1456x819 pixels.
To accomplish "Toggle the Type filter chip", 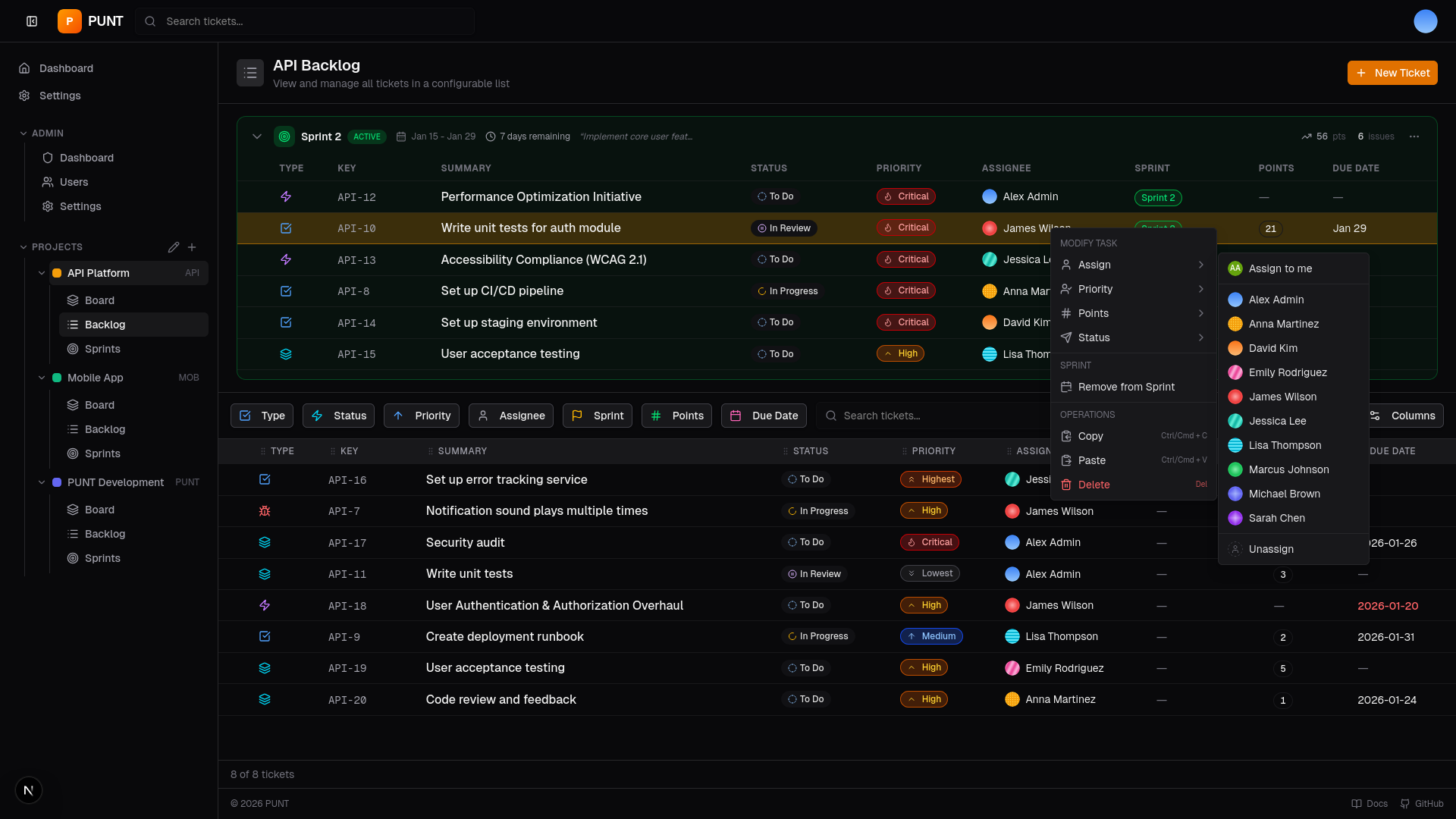I will point(261,416).
